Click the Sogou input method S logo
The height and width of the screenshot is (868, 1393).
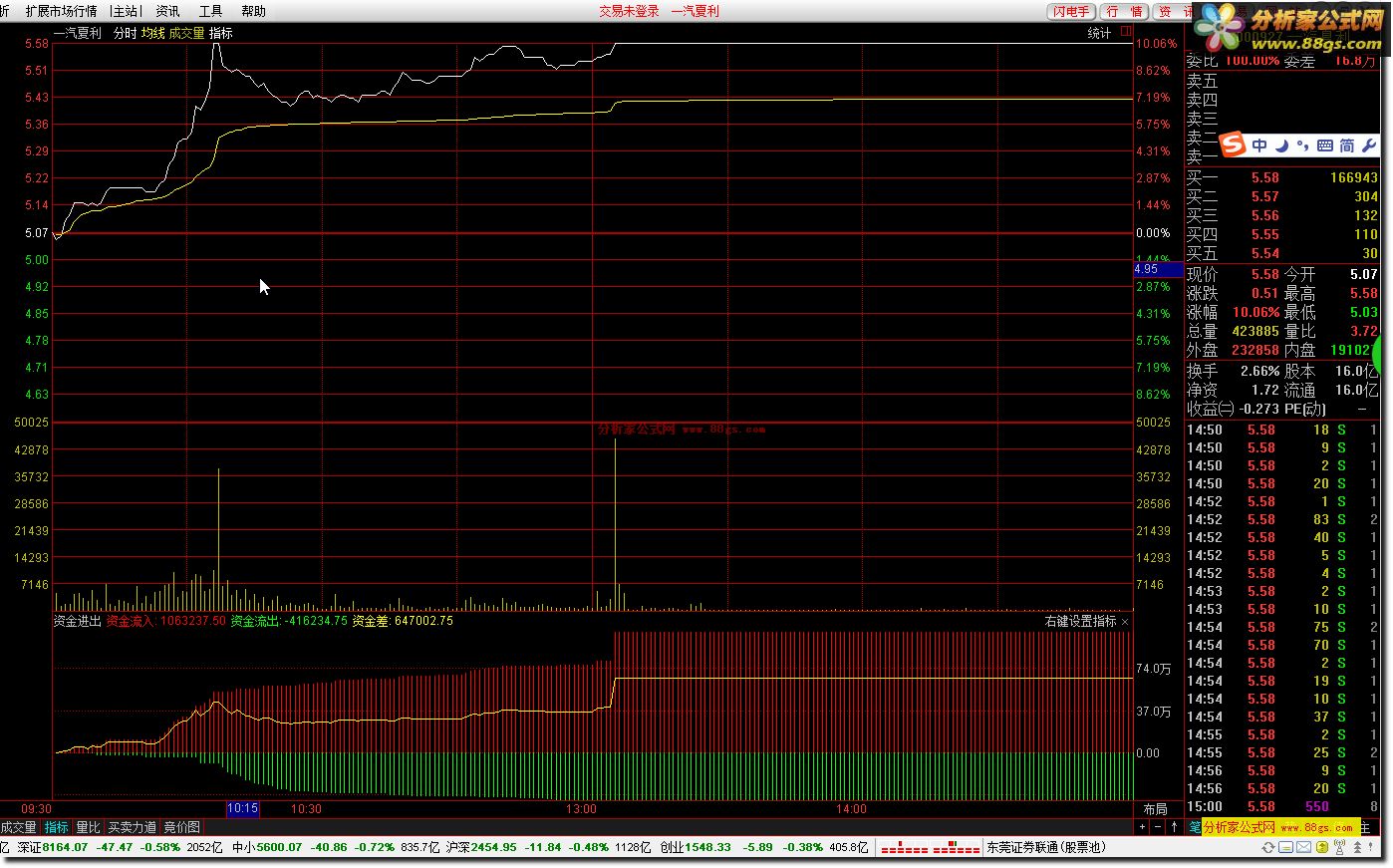click(x=1234, y=145)
